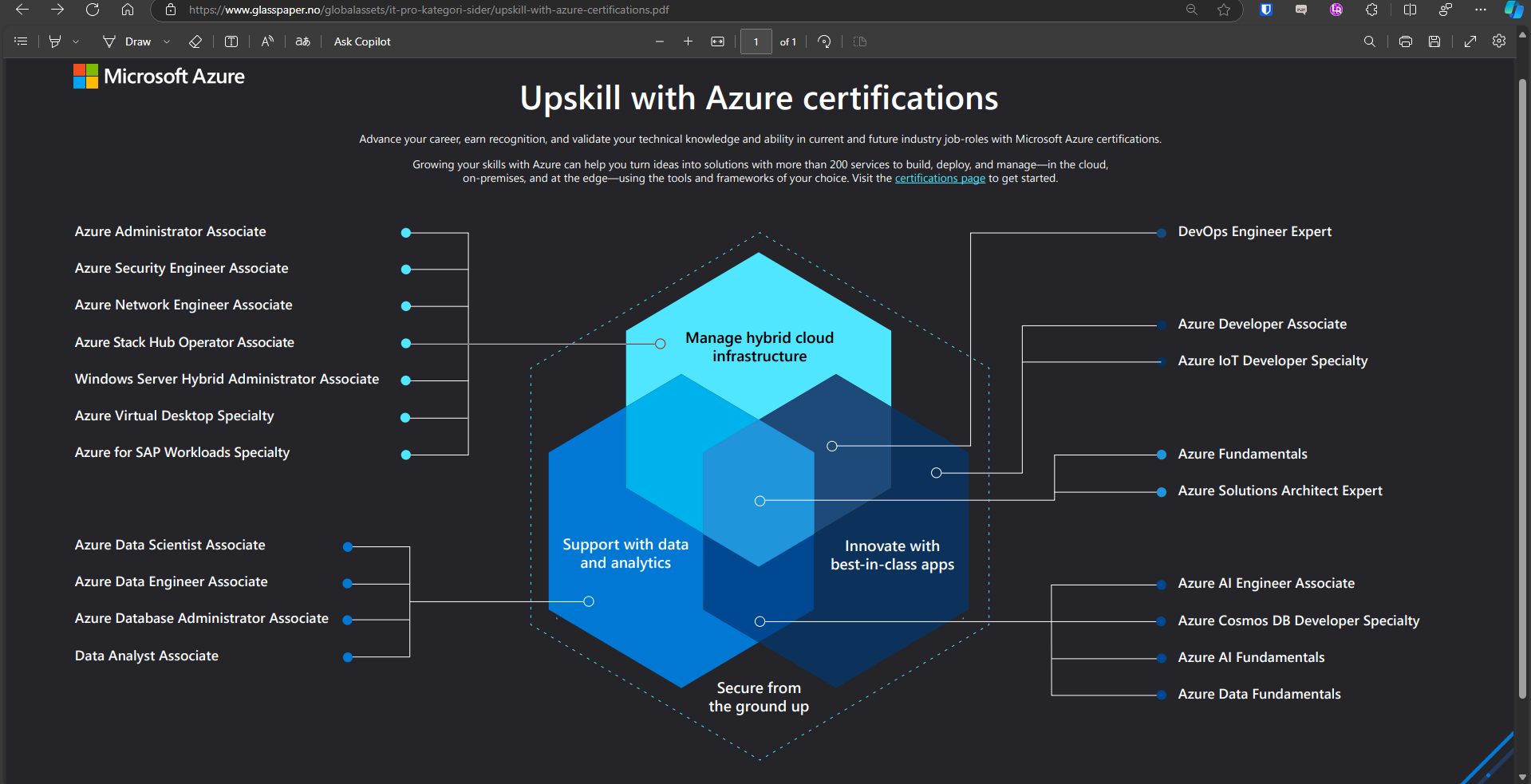Save the PDF file
The height and width of the screenshot is (784, 1531).
[1434, 41]
